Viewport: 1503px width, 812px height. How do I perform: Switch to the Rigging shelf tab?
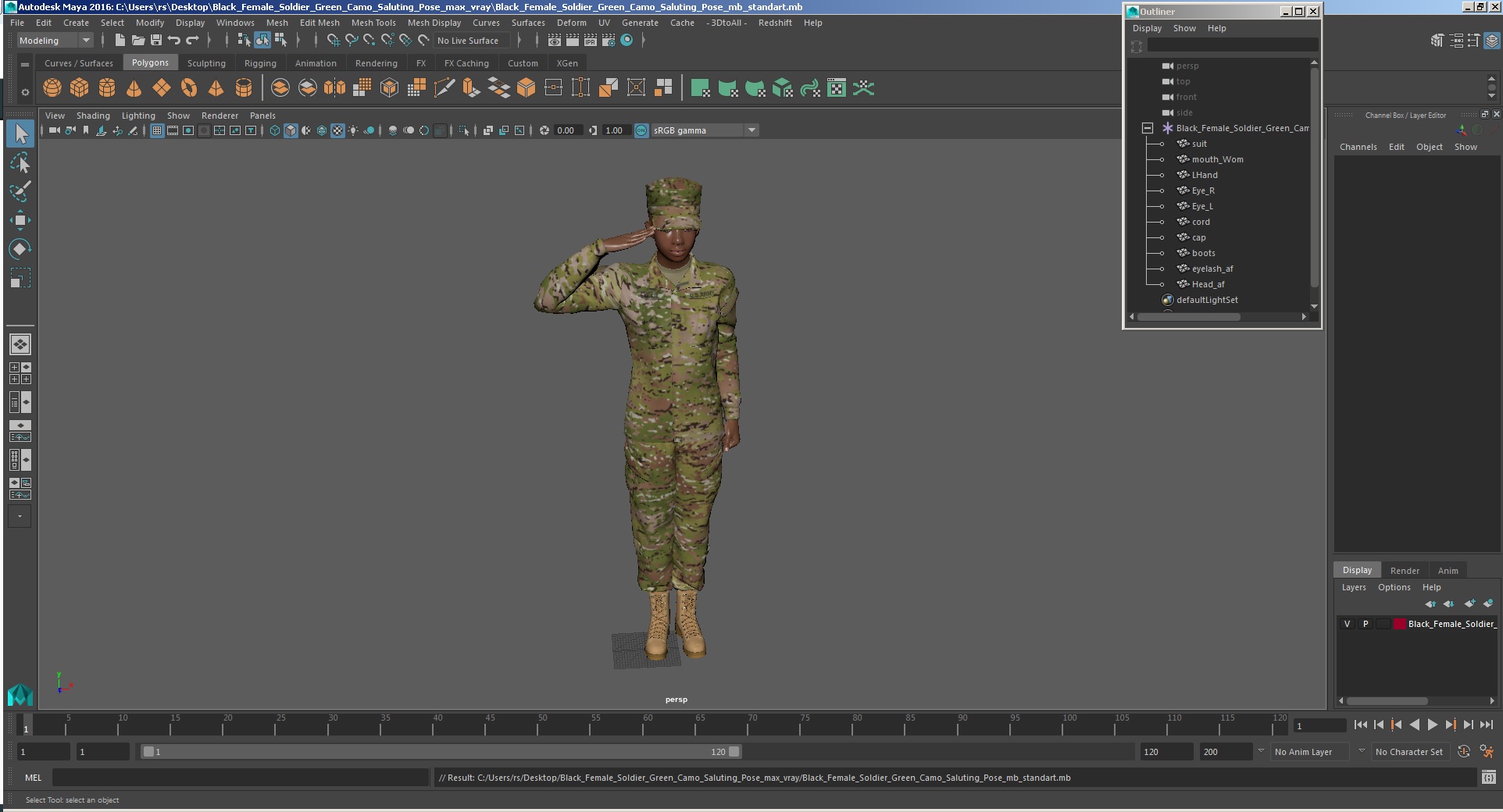pyautogui.click(x=260, y=63)
